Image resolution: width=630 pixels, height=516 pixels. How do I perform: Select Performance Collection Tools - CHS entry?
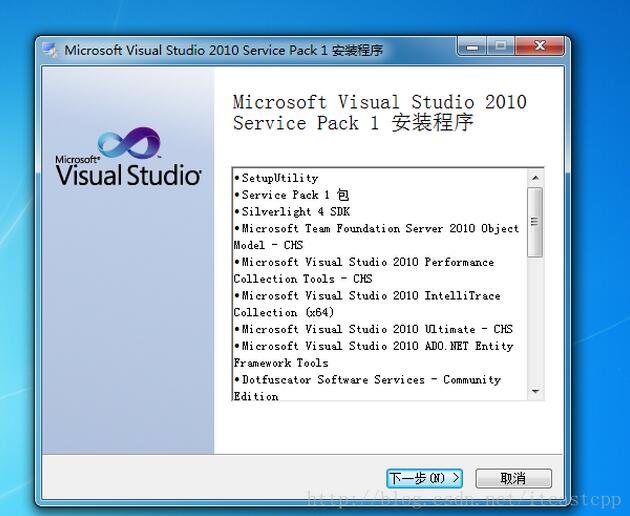coord(364,270)
